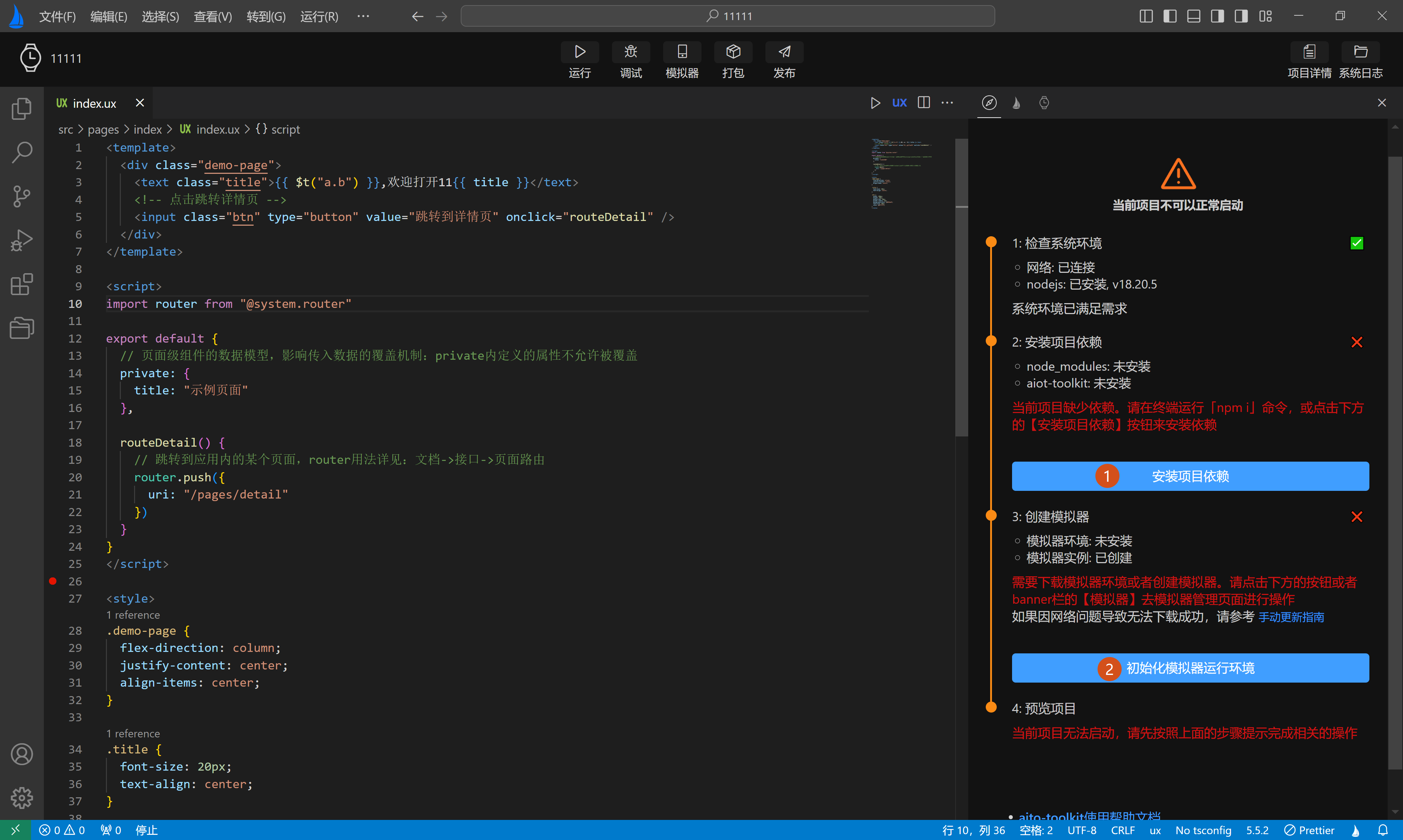Click the Package (打包) icon

[733, 52]
